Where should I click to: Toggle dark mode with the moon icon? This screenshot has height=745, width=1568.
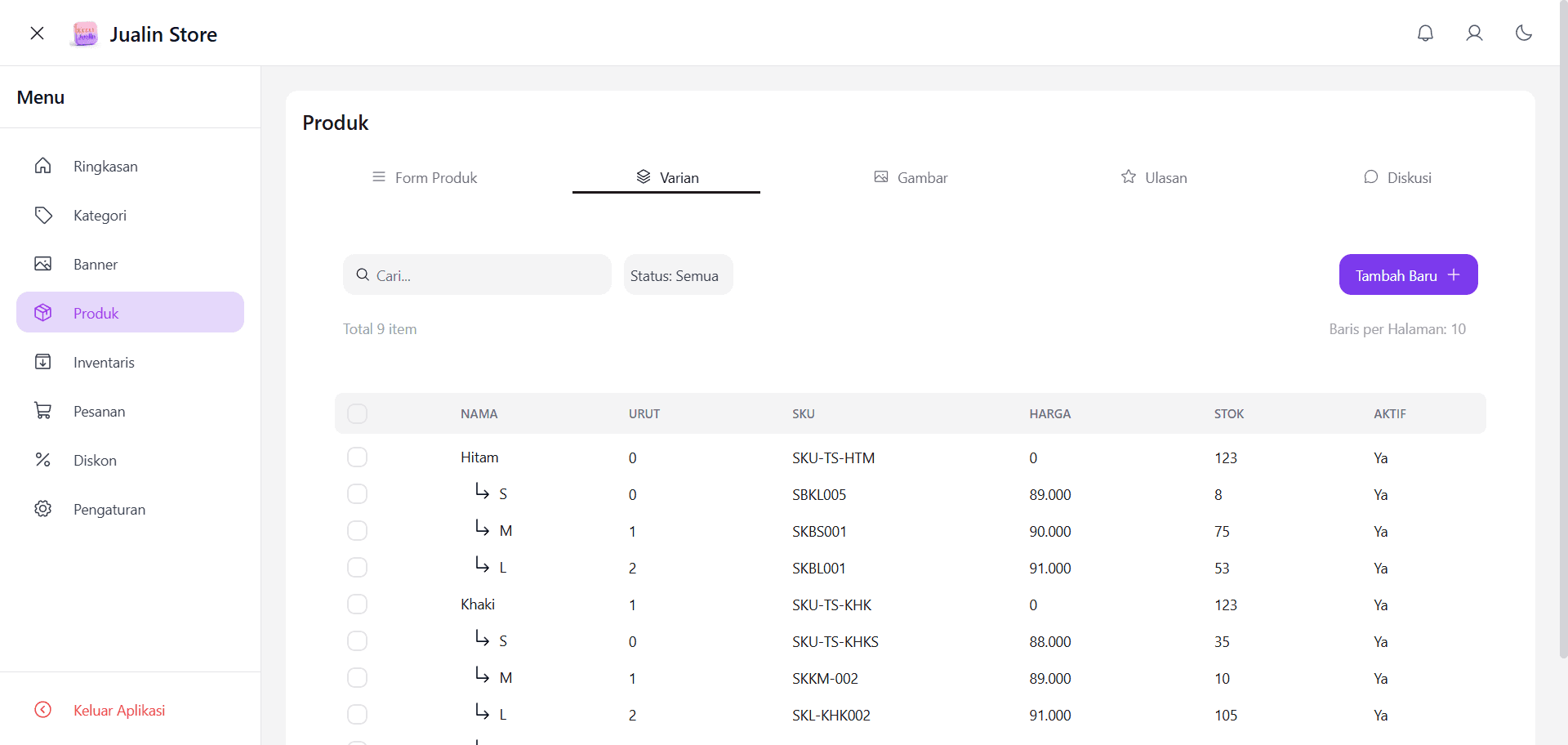[x=1524, y=33]
